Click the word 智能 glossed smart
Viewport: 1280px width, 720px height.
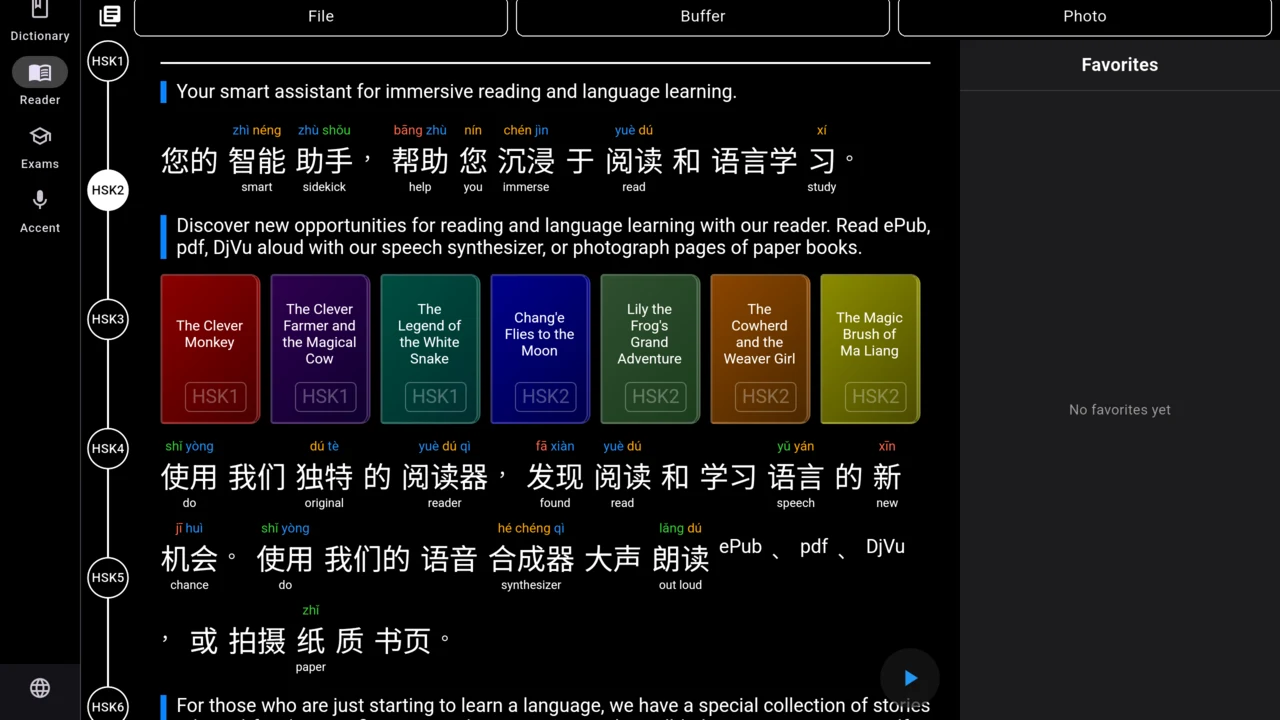point(257,160)
